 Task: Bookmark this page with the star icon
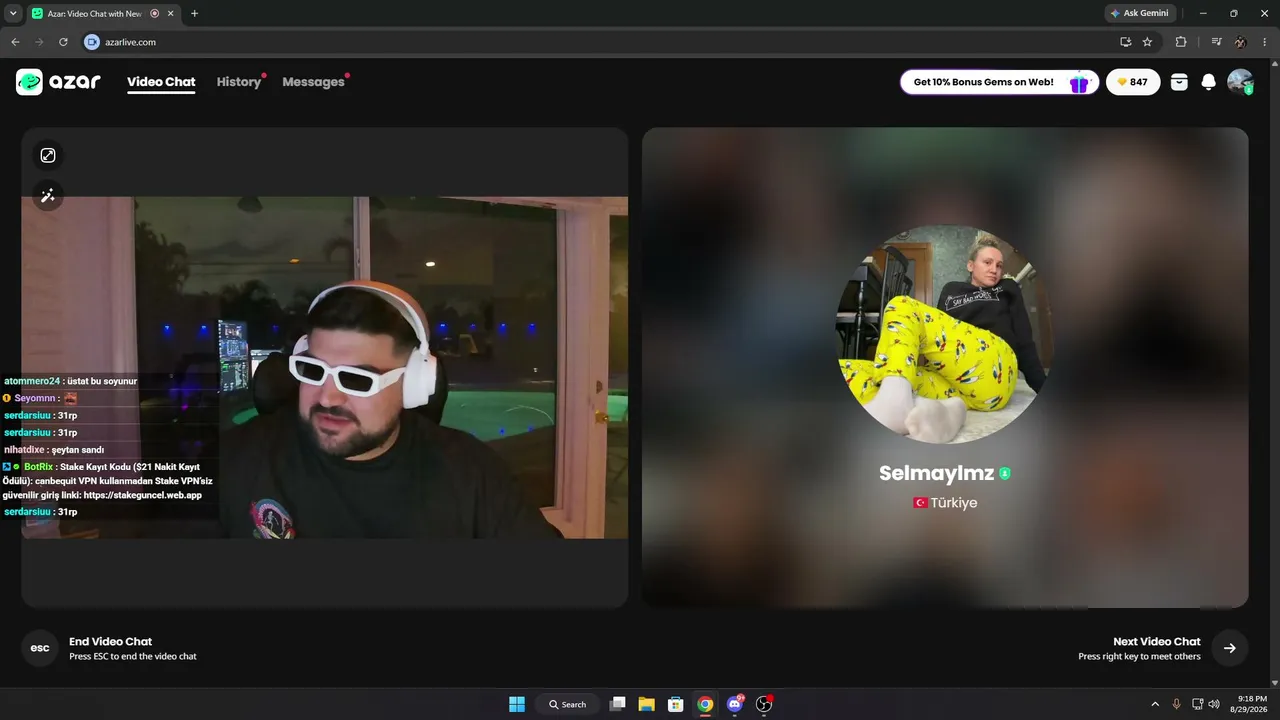click(x=1147, y=42)
